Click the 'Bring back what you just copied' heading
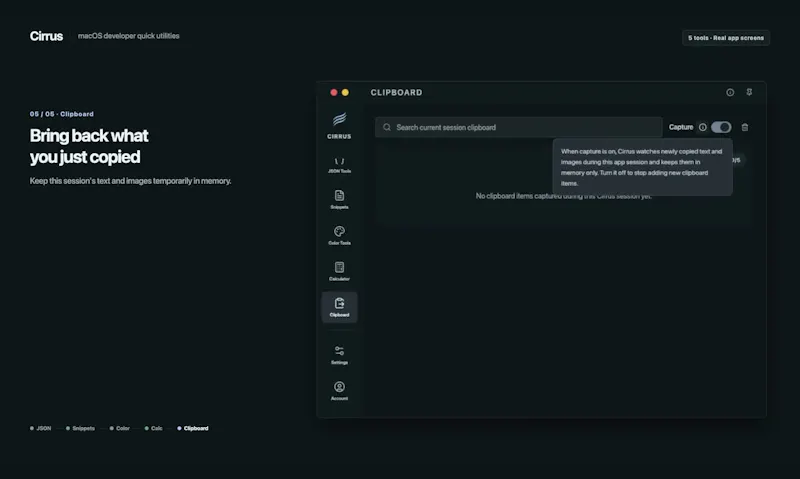The width and height of the screenshot is (800, 479). point(89,146)
